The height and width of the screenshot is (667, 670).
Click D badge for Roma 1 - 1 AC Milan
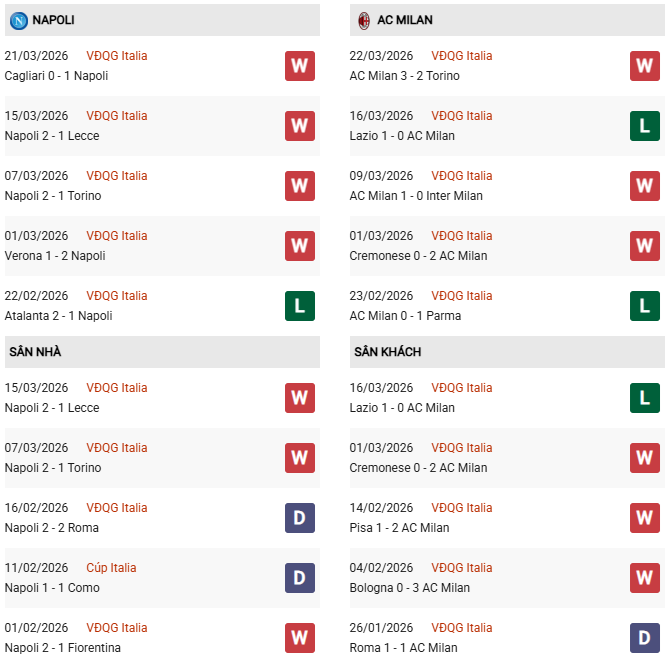645,638
